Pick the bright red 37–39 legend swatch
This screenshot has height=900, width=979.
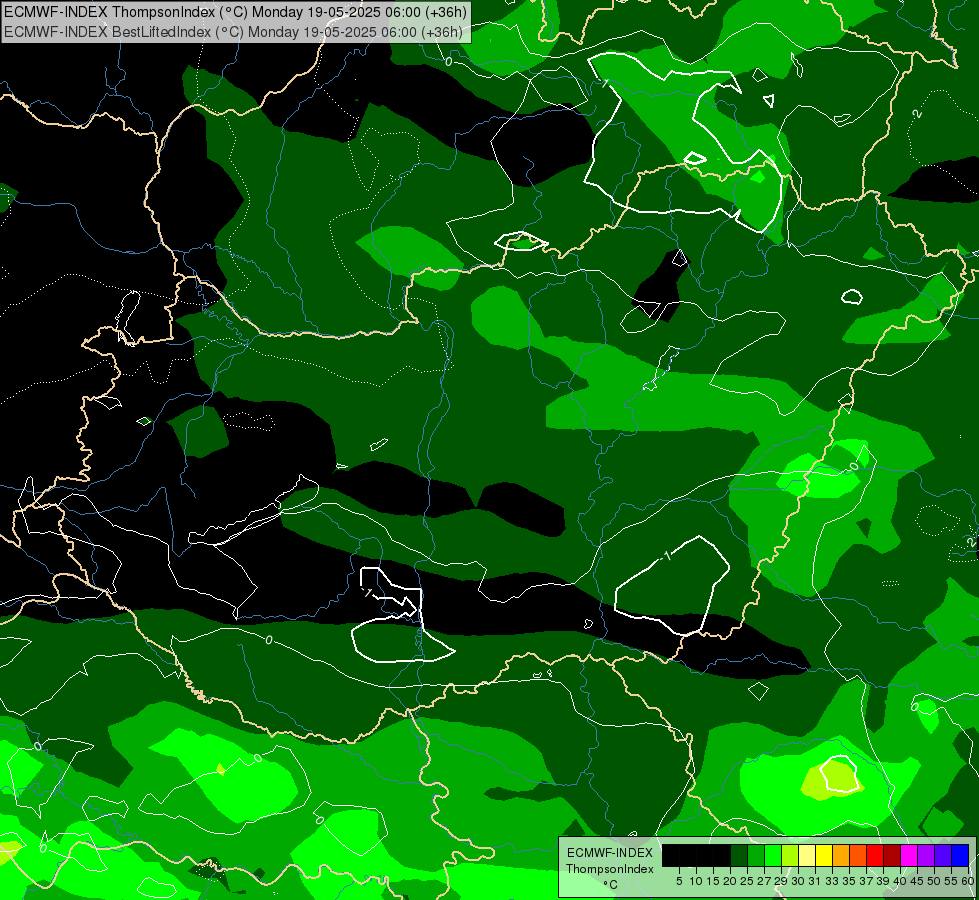click(875, 855)
